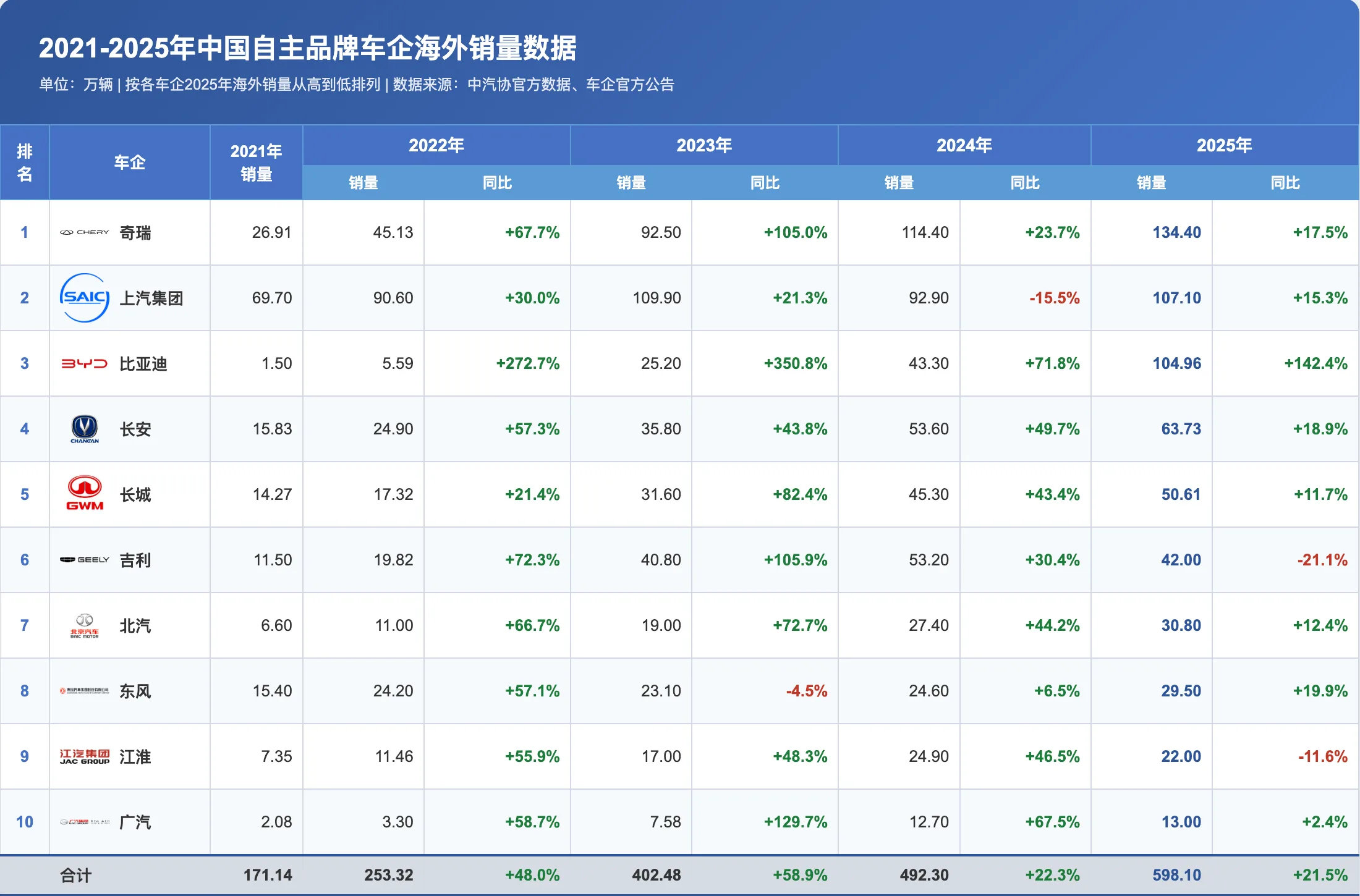Click total 2025 growth +21.5%
The width and height of the screenshot is (1360, 896).
tap(1320, 875)
